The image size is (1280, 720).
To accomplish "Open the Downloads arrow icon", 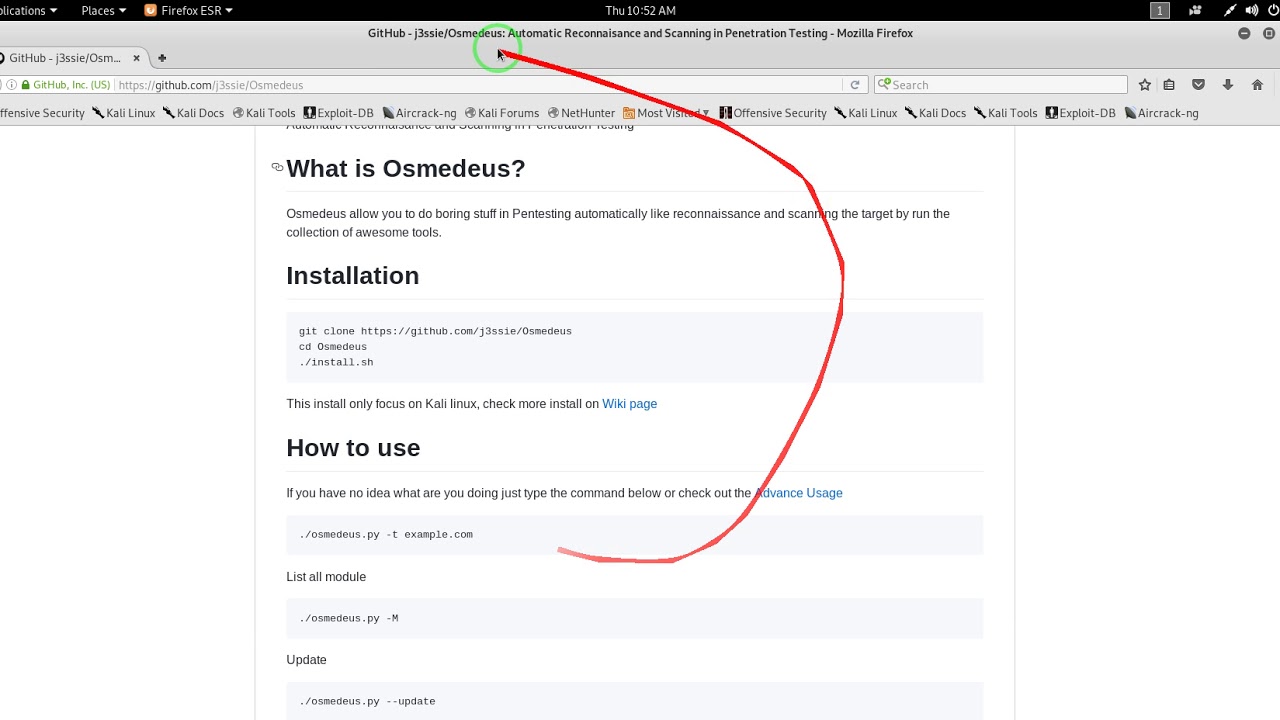I will point(1228,85).
